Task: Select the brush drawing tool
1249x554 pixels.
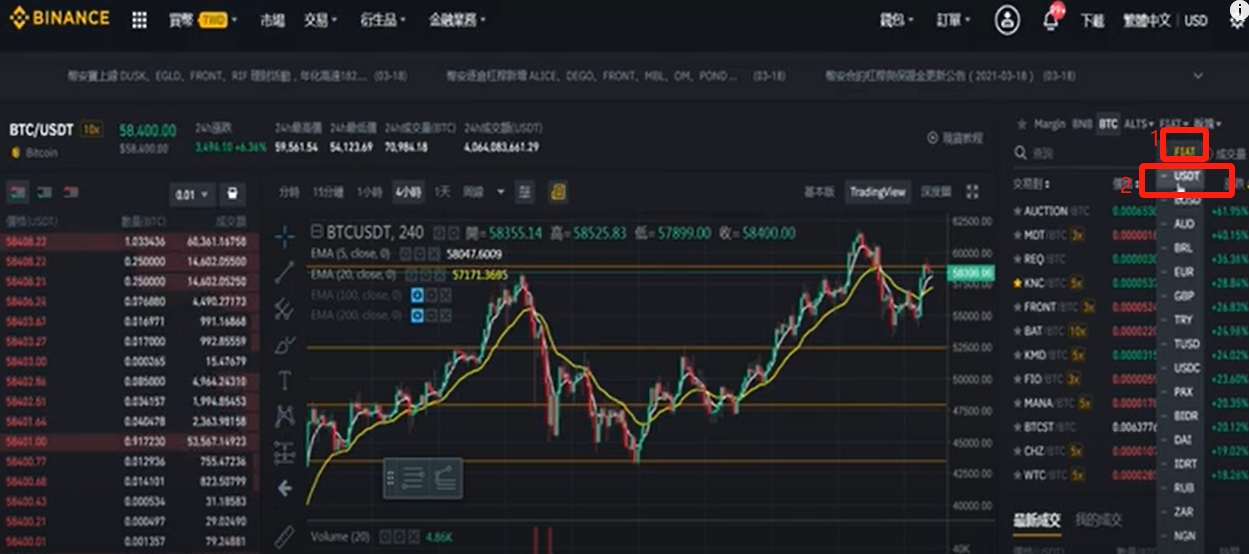Action: pos(285,344)
